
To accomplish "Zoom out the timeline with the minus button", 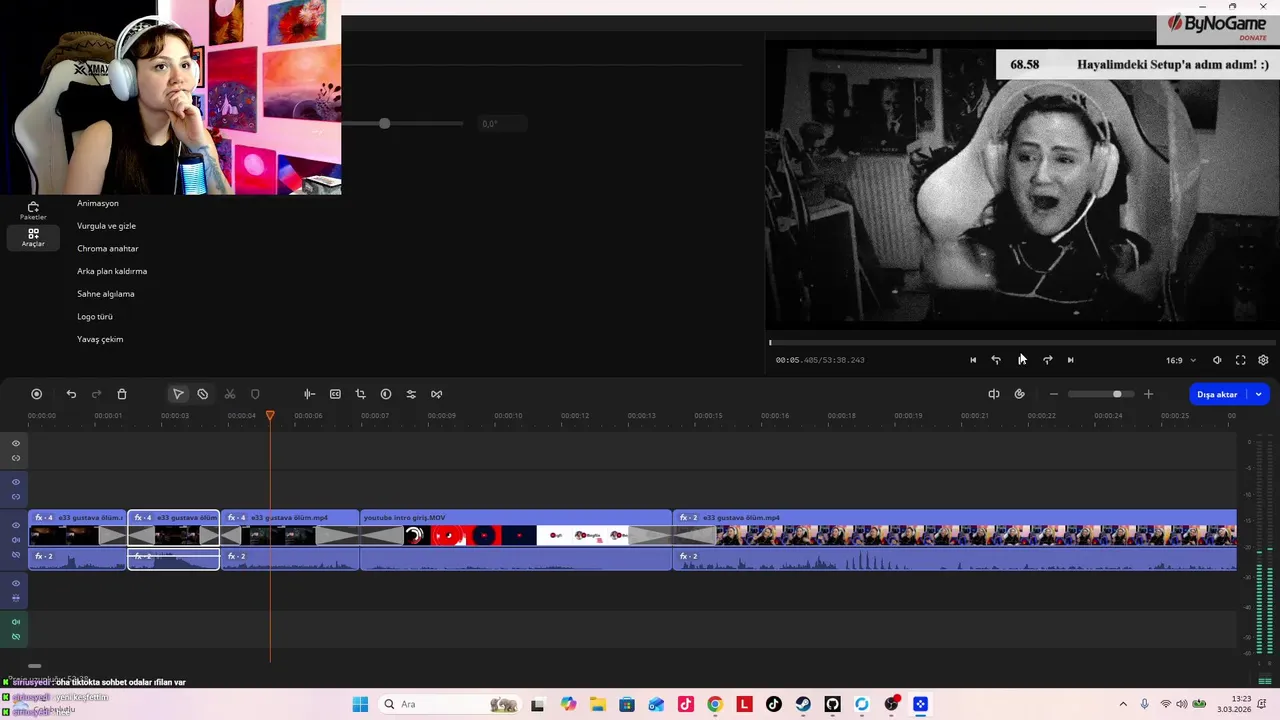I will (1054, 394).
